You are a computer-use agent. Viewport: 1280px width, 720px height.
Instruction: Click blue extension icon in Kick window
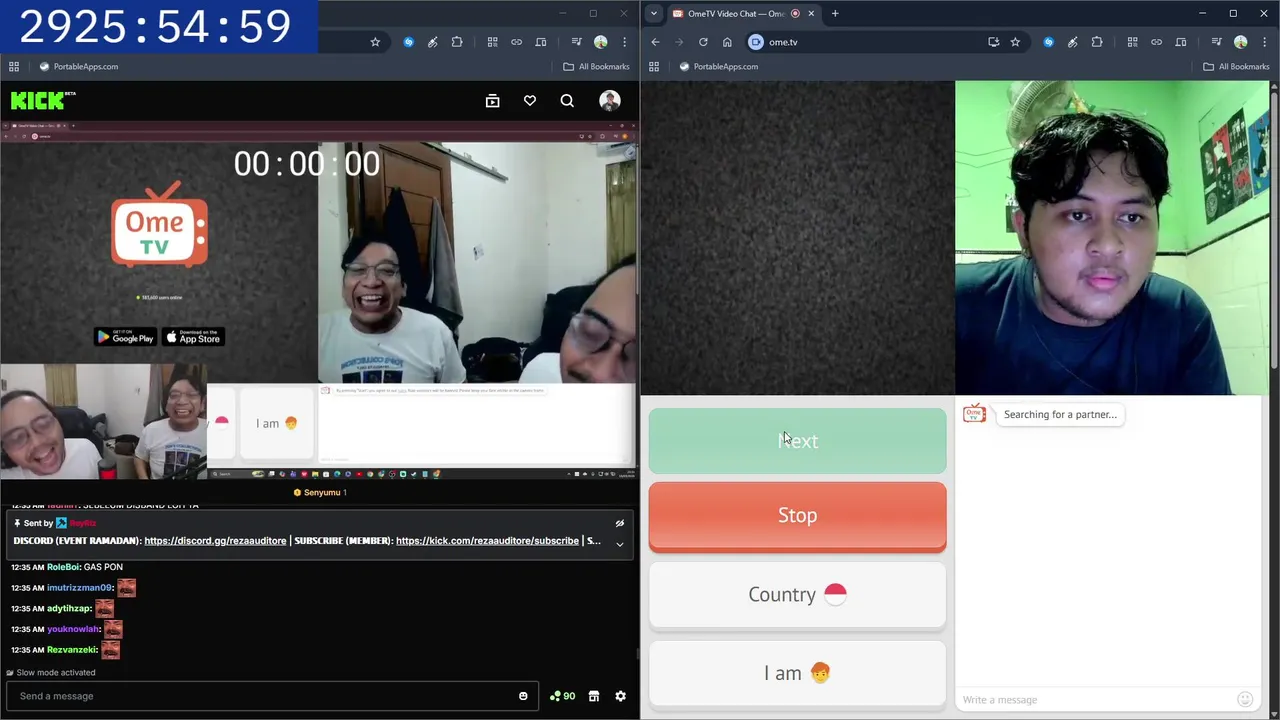[x=408, y=42]
